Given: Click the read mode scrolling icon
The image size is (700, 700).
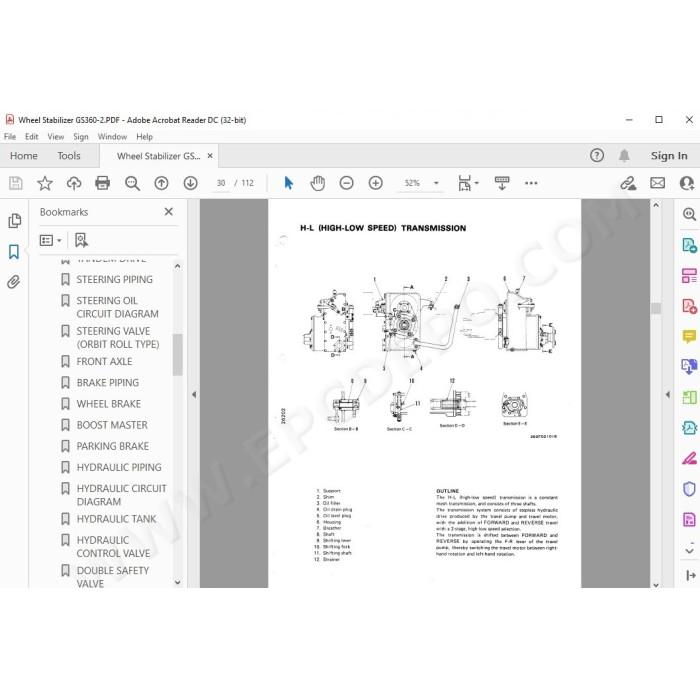Looking at the screenshot, I should pyautogui.click(x=502, y=183).
